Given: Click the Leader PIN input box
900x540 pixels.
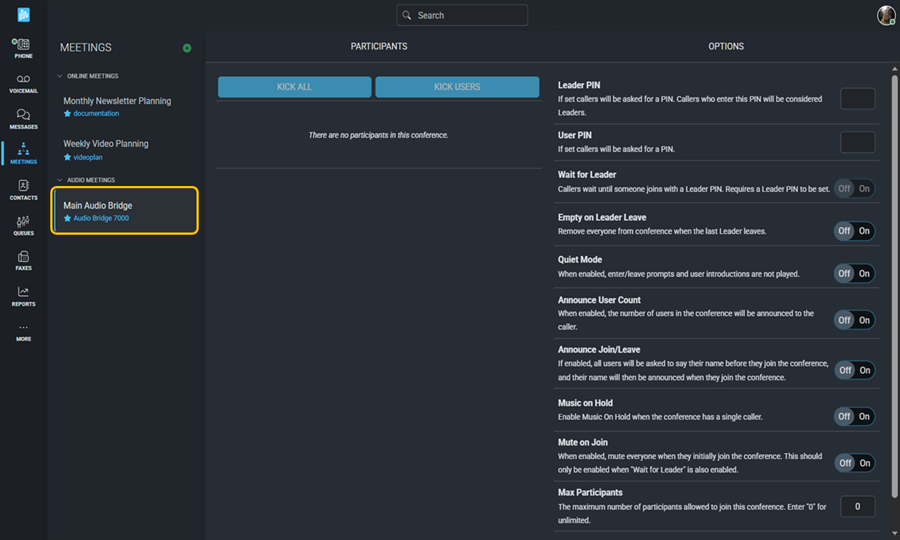Looking at the screenshot, I should tap(857, 98).
